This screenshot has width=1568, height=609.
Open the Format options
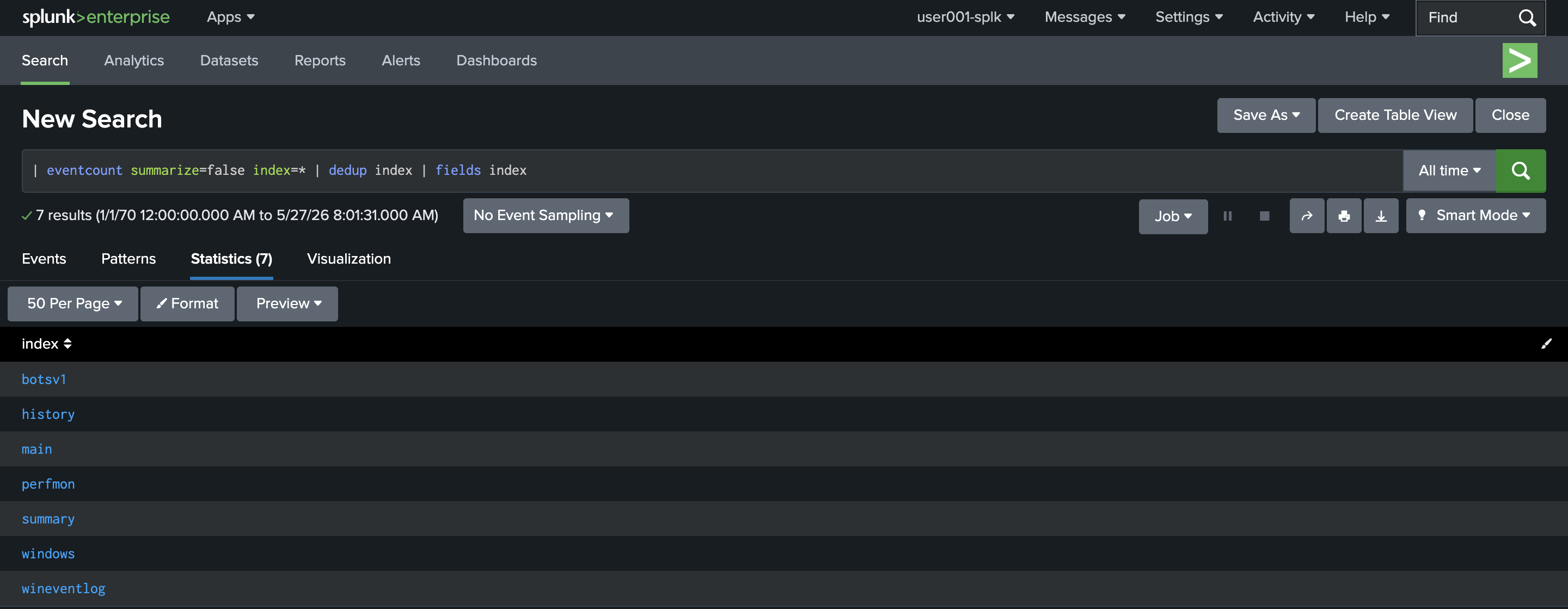[187, 303]
